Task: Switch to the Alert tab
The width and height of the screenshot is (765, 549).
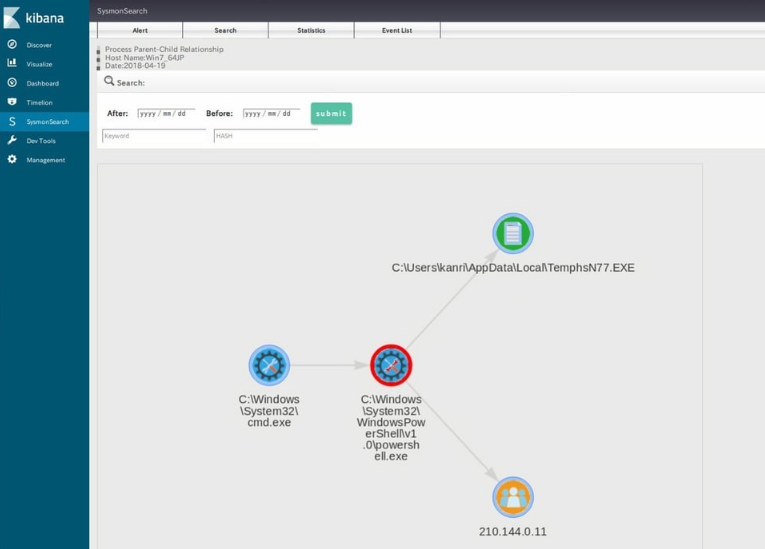Action: point(140,31)
